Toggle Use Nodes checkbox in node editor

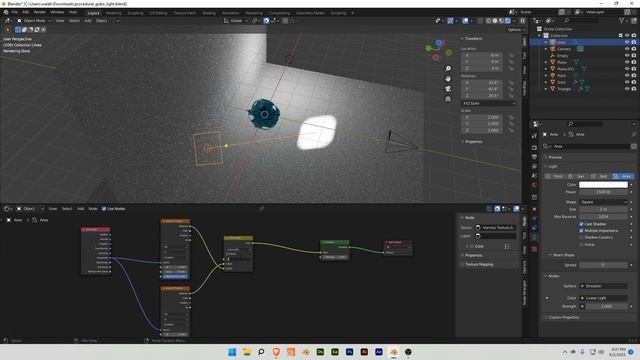coord(104,209)
